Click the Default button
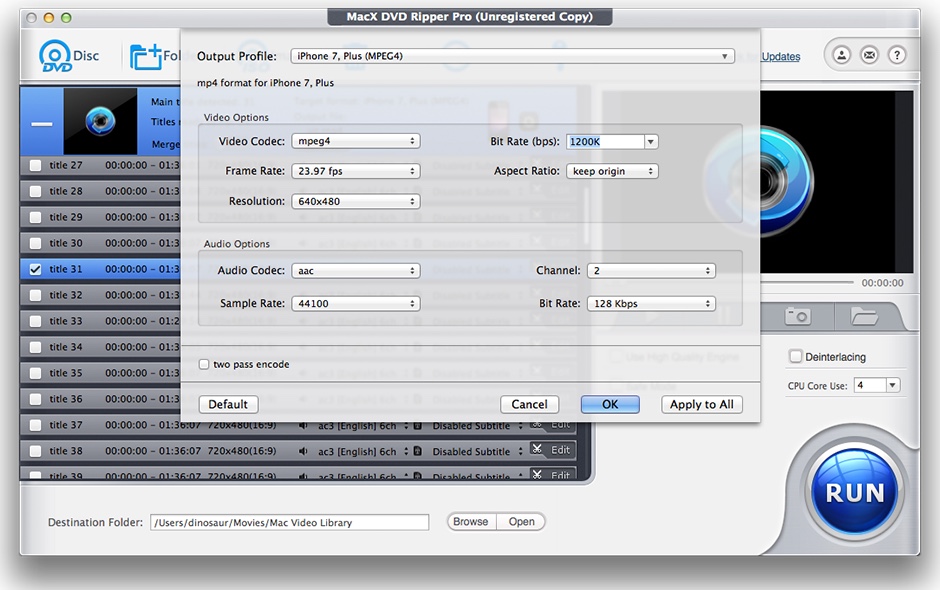 [228, 404]
